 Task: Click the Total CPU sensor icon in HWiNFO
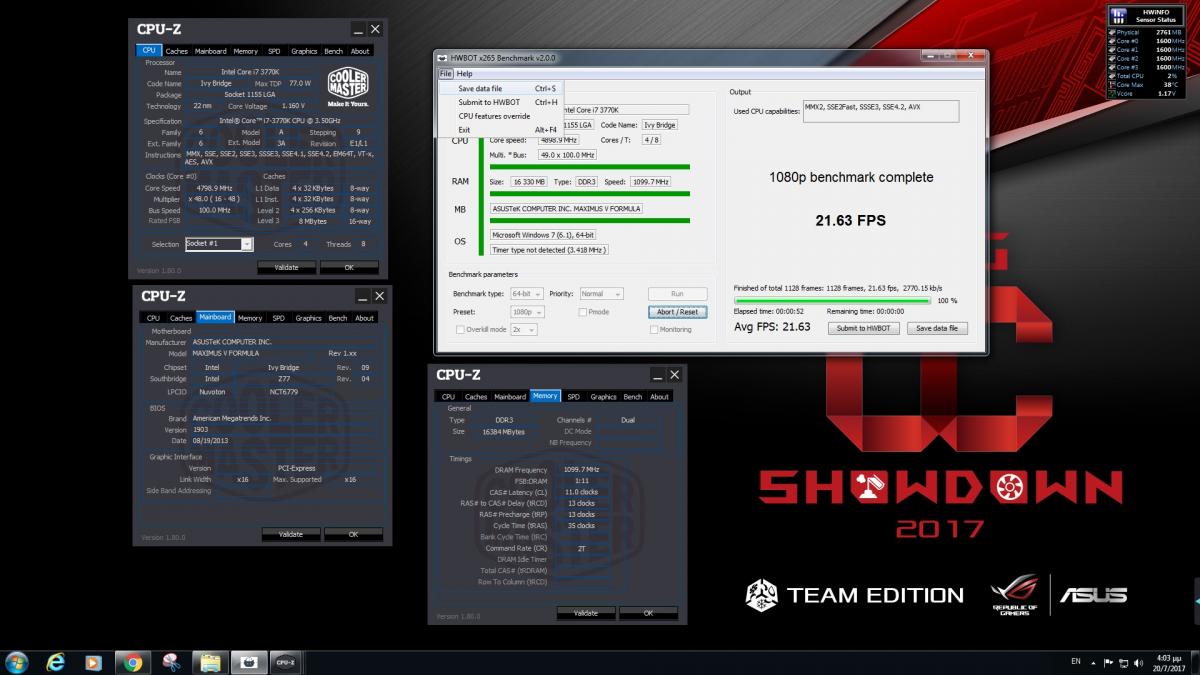click(1112, 75)
